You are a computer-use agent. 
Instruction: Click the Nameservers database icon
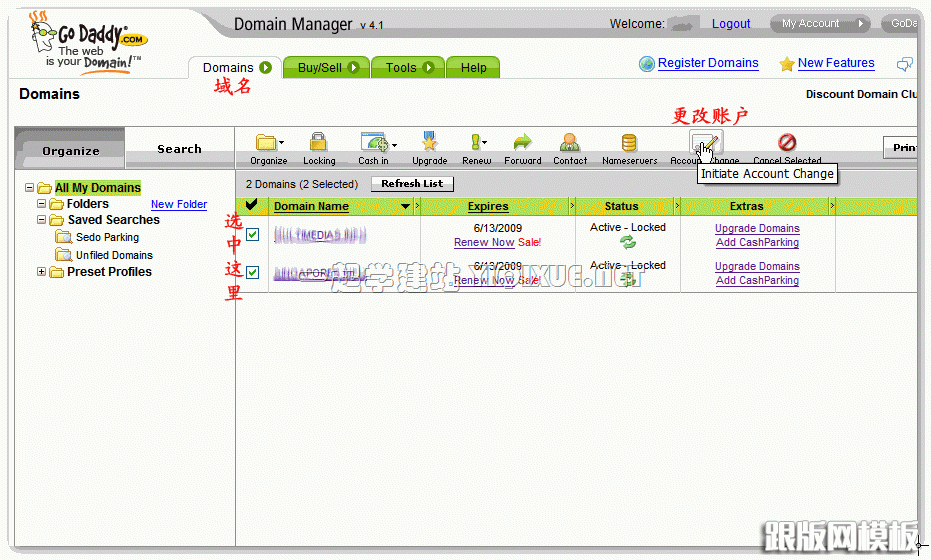tap(629, 143)
